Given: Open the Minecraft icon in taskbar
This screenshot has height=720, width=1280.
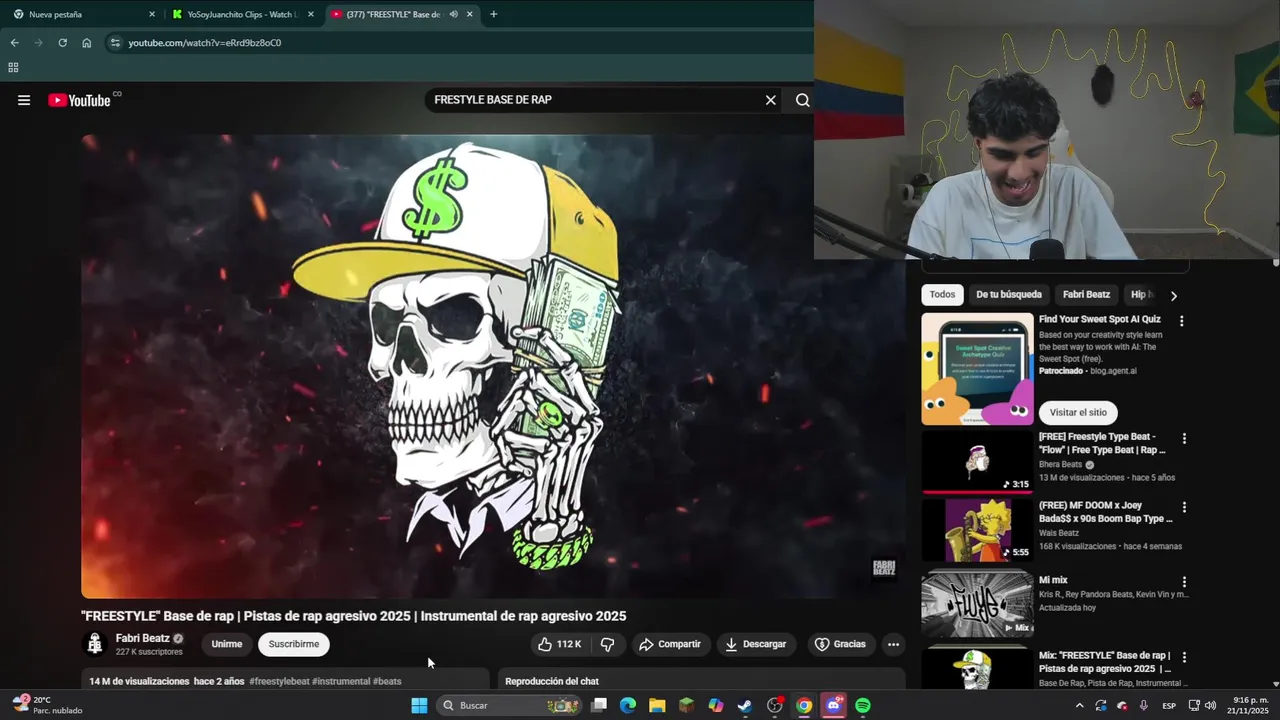Looking at the screenshot, I should click(x=686, y=706).
